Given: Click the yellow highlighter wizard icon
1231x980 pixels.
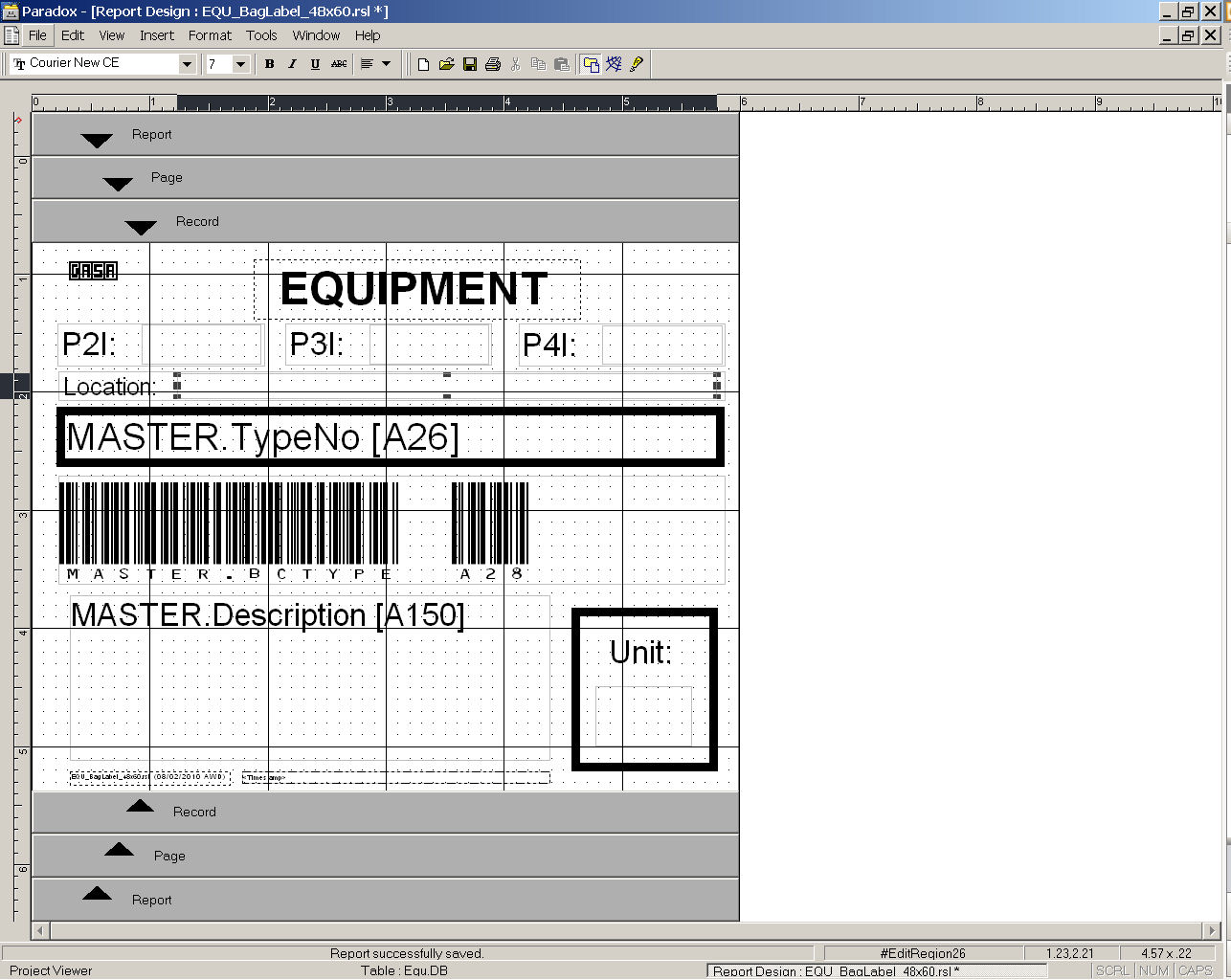Looking at the screenshot, I should pos(637,64).
